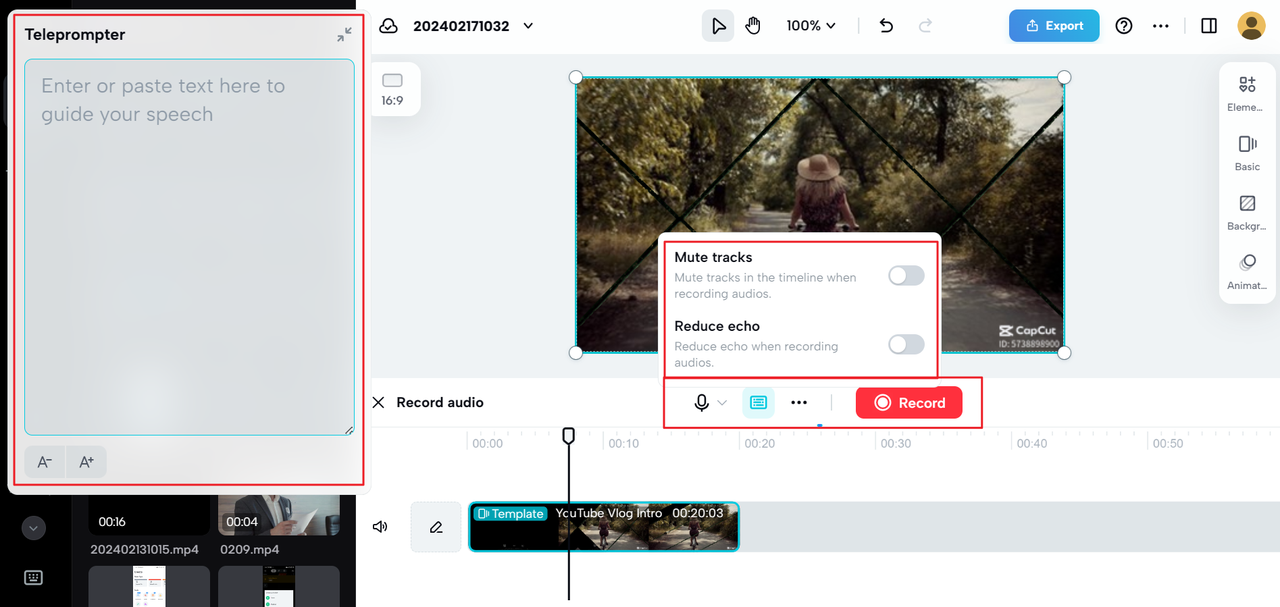Select the top-right canvas resize handle

1064,77
